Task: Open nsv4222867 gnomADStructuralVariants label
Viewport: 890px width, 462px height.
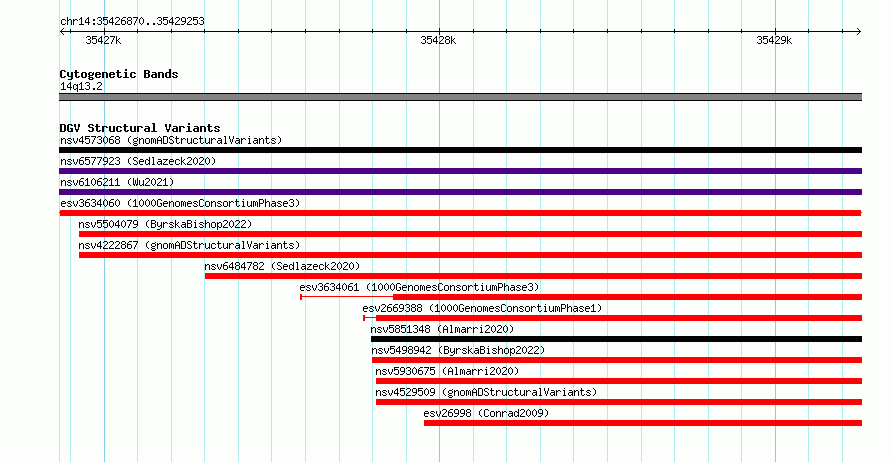Action: pyautogui.click(x=189, y=245)
